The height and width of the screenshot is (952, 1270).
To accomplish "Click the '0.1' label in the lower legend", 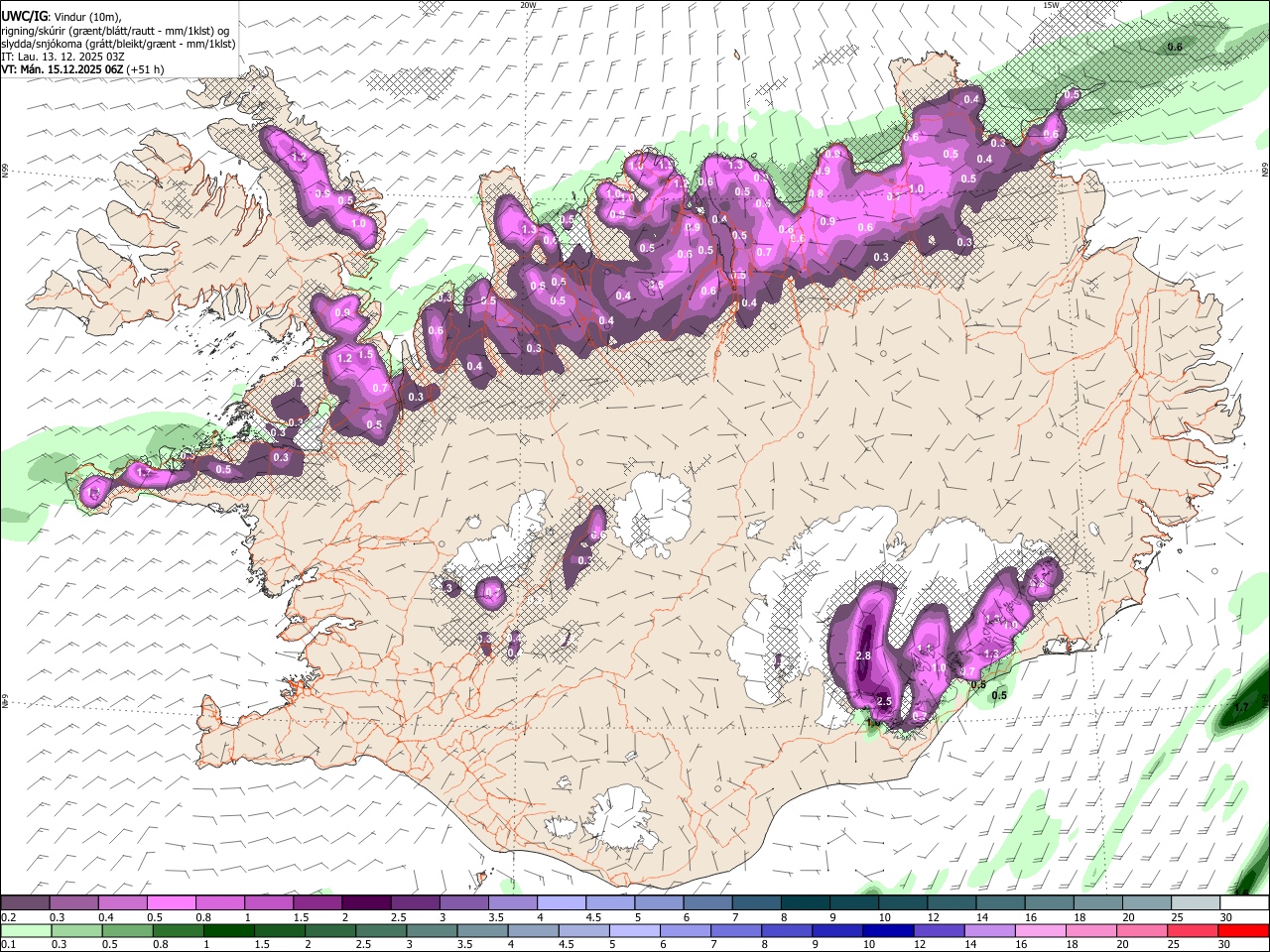I will click(x=8, y=945).
